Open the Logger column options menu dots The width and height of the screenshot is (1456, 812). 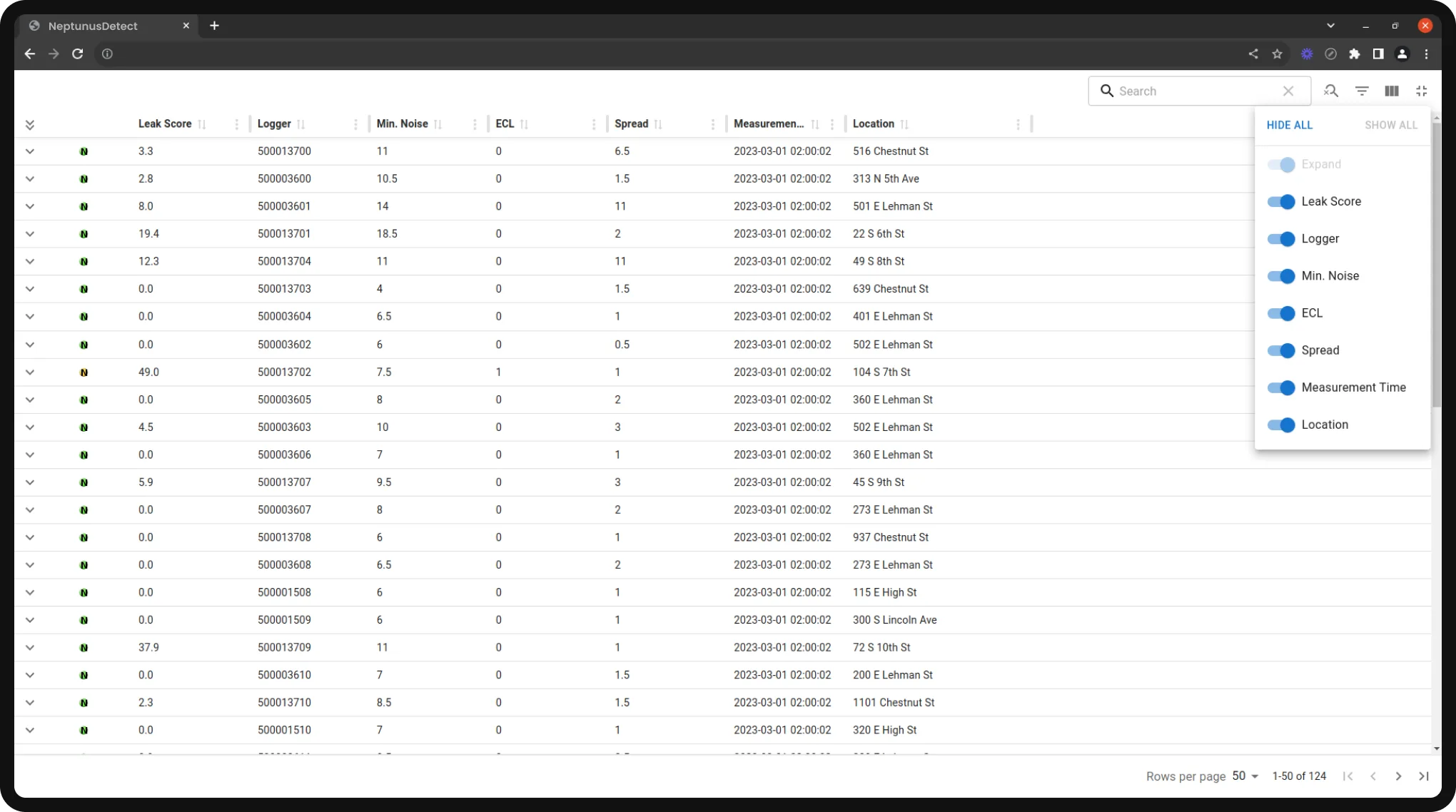click(355, 124)
